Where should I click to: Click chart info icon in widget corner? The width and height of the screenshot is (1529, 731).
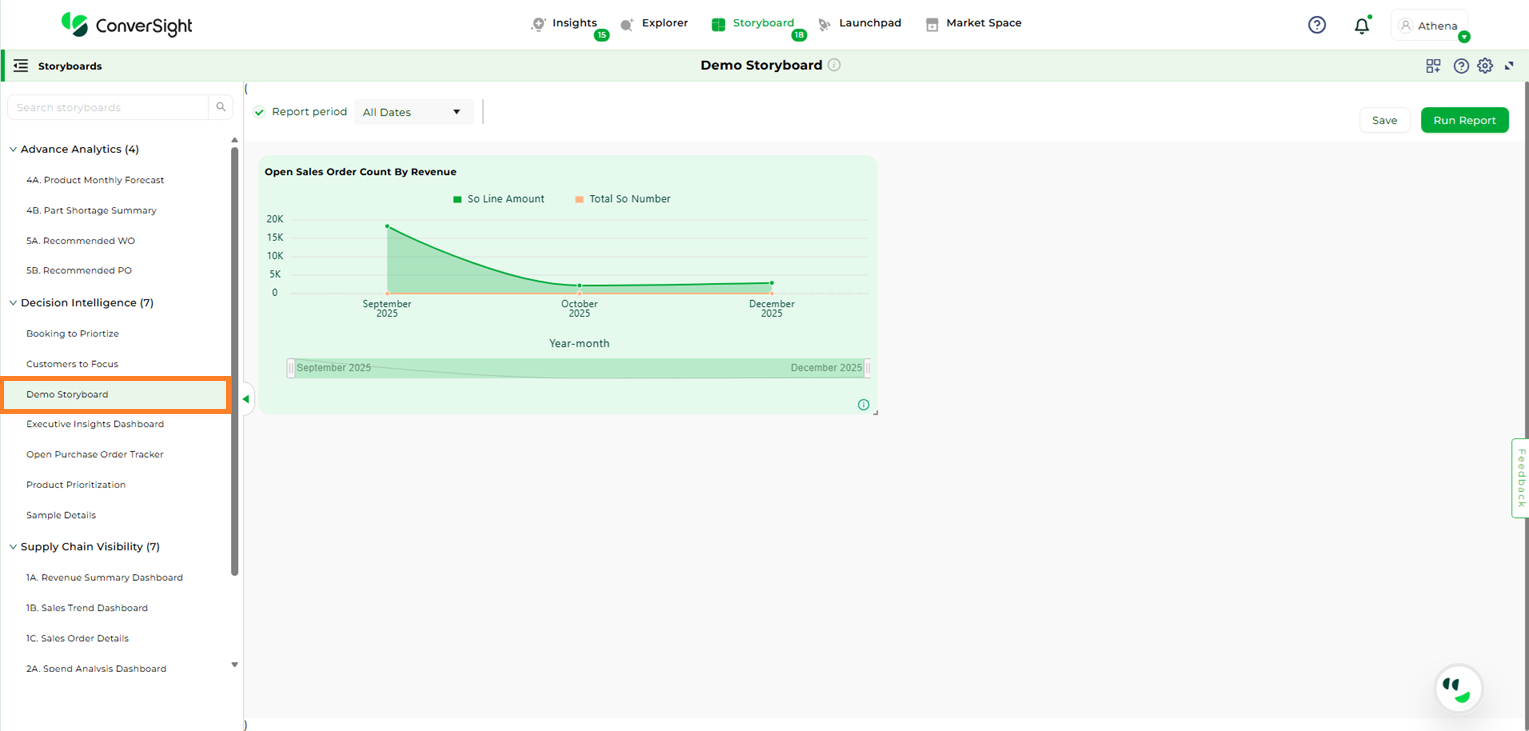[x=863, y=405]
